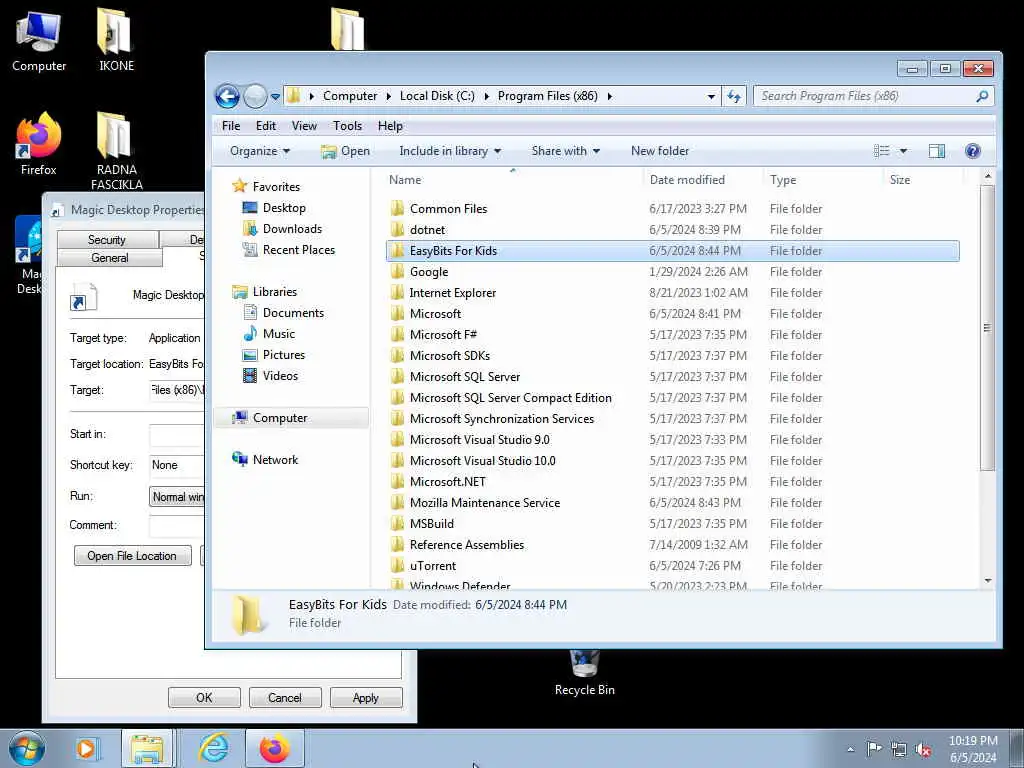Open the Edit menu

pyautogui.click(x=265, y=126)
